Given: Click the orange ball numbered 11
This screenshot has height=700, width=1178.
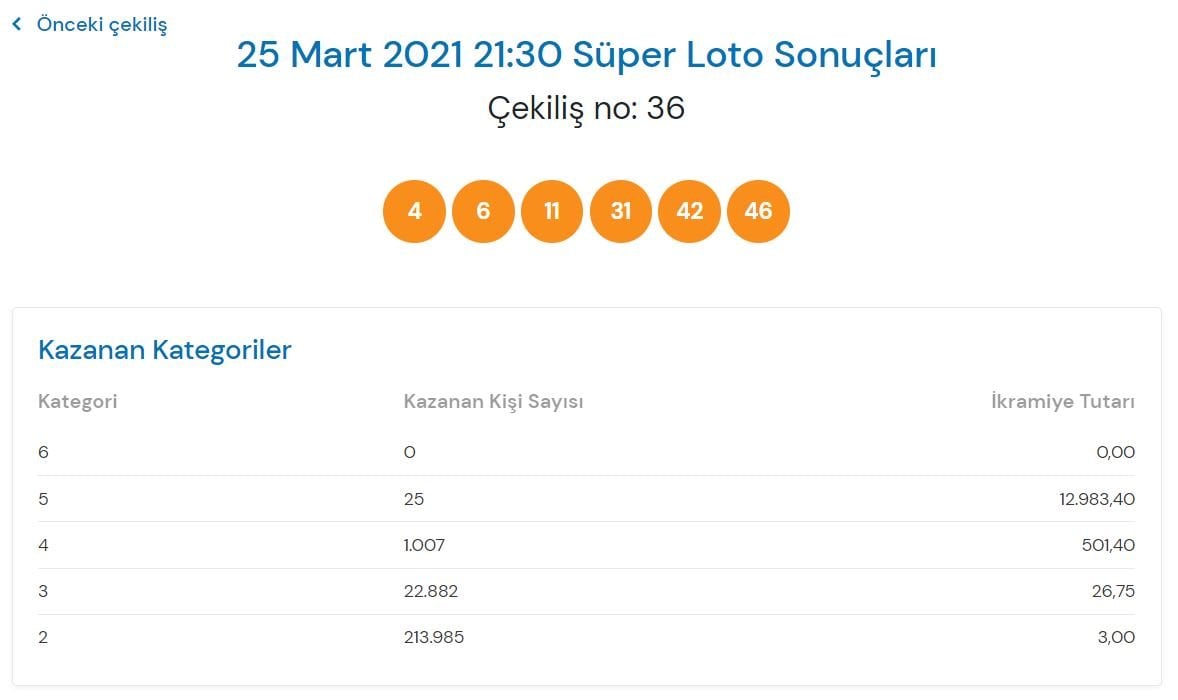Looking at the screenshot, I should click(x=551, y=211).
